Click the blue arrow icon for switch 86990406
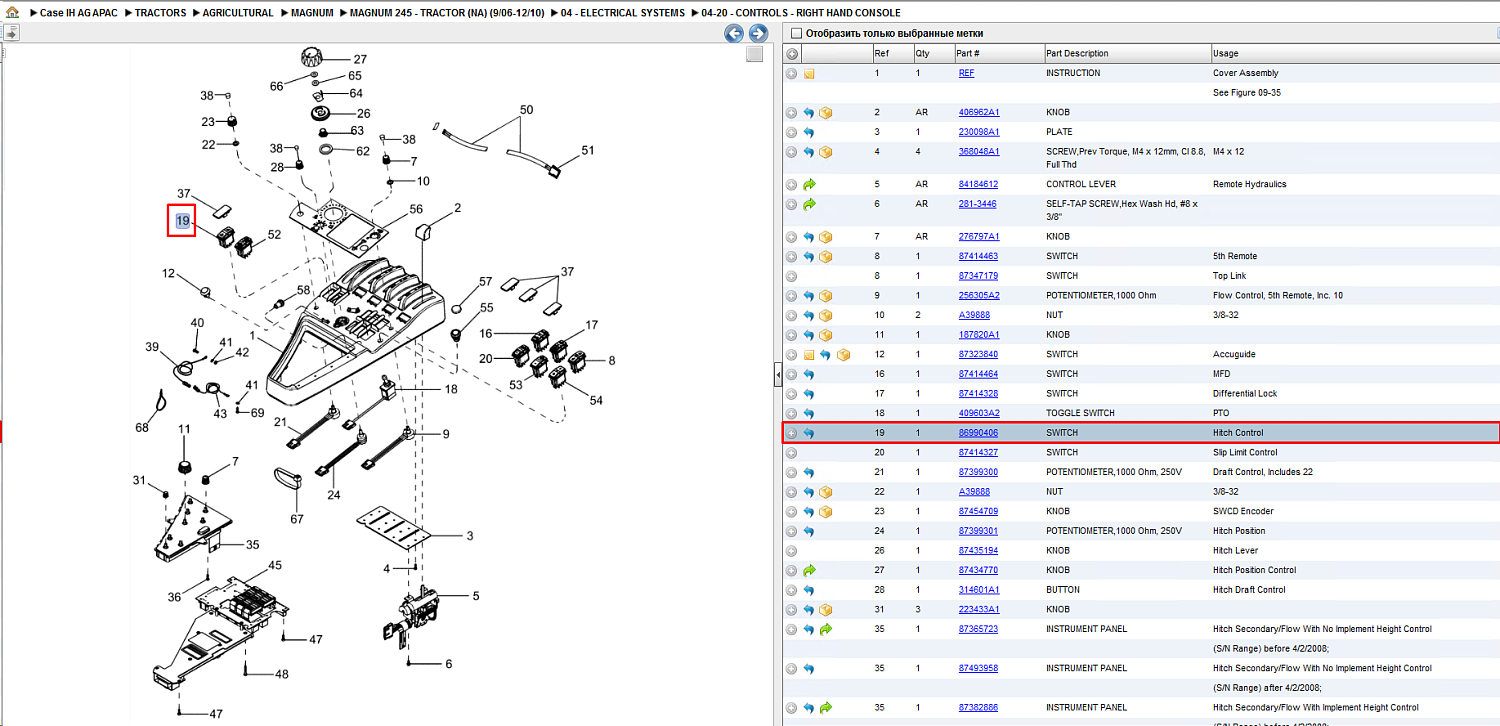The image size is (1500, 726). (809, 433)
